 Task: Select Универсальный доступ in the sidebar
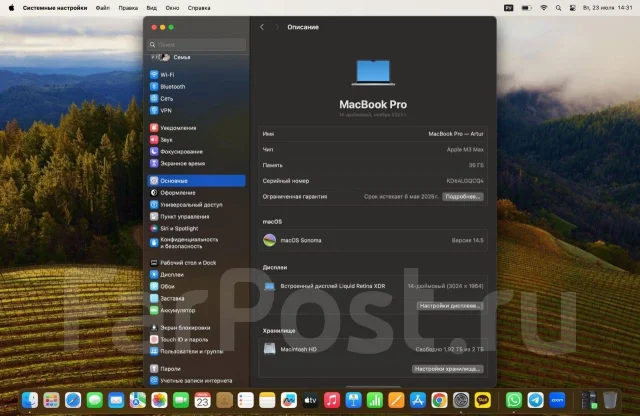pyautogui.click(x=196, y=205)
